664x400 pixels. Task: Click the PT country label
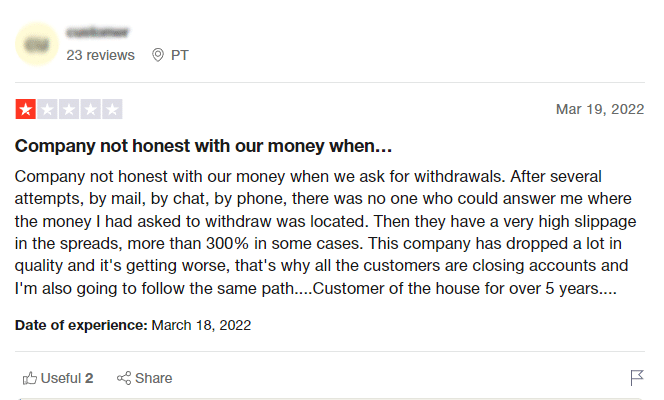click(x=180, y=55)
